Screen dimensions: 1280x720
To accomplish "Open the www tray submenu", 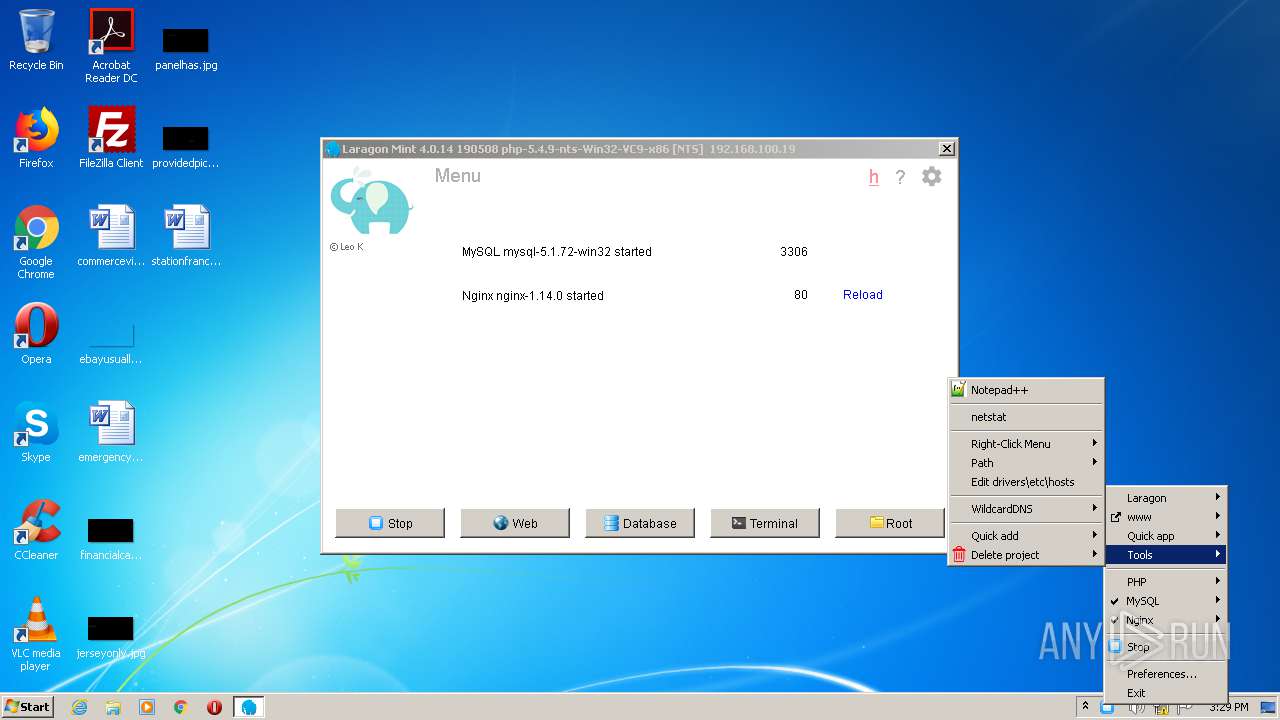I will pyautogui.click(x=1166, y=517).
